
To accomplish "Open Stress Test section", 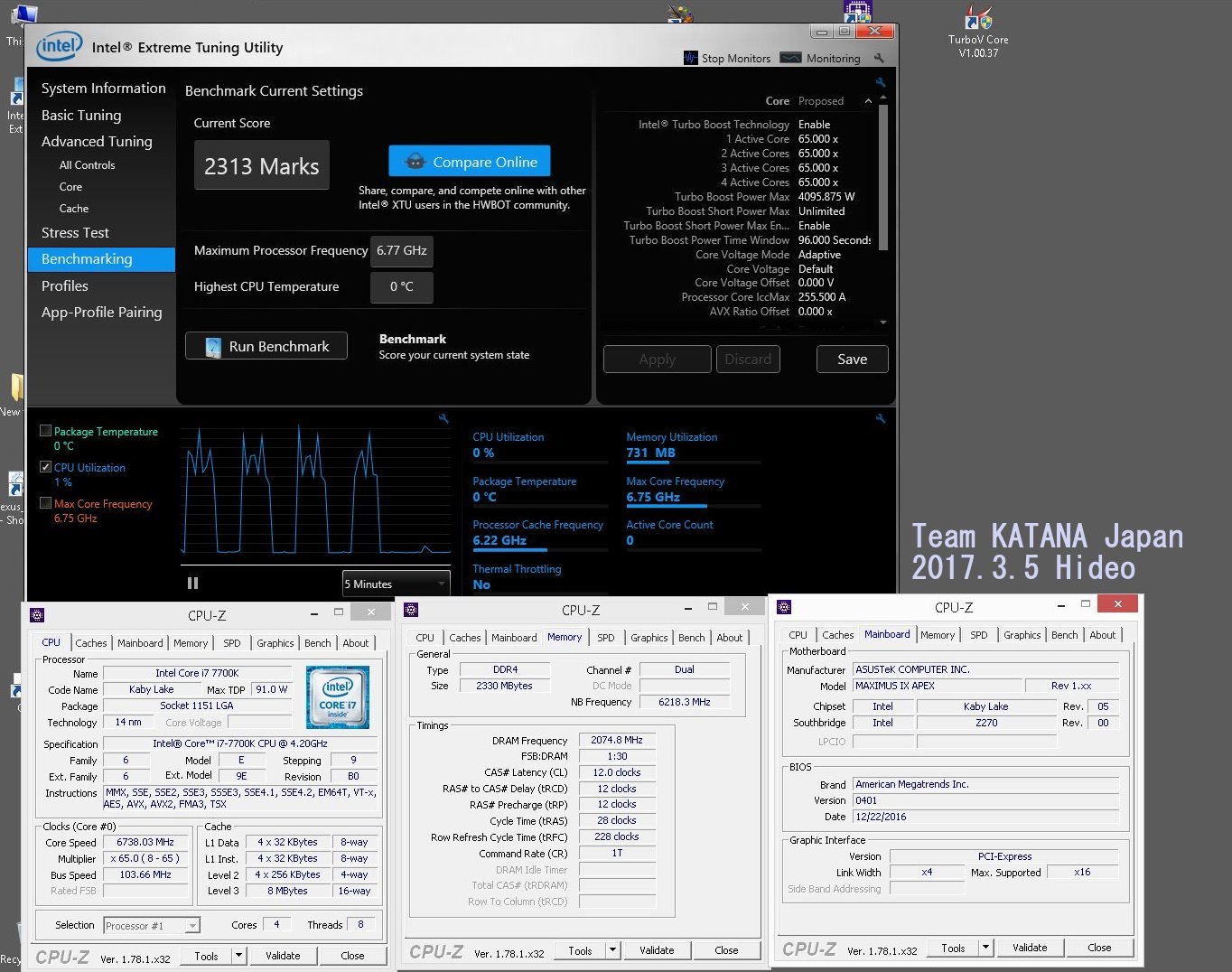I will [75, 233].
